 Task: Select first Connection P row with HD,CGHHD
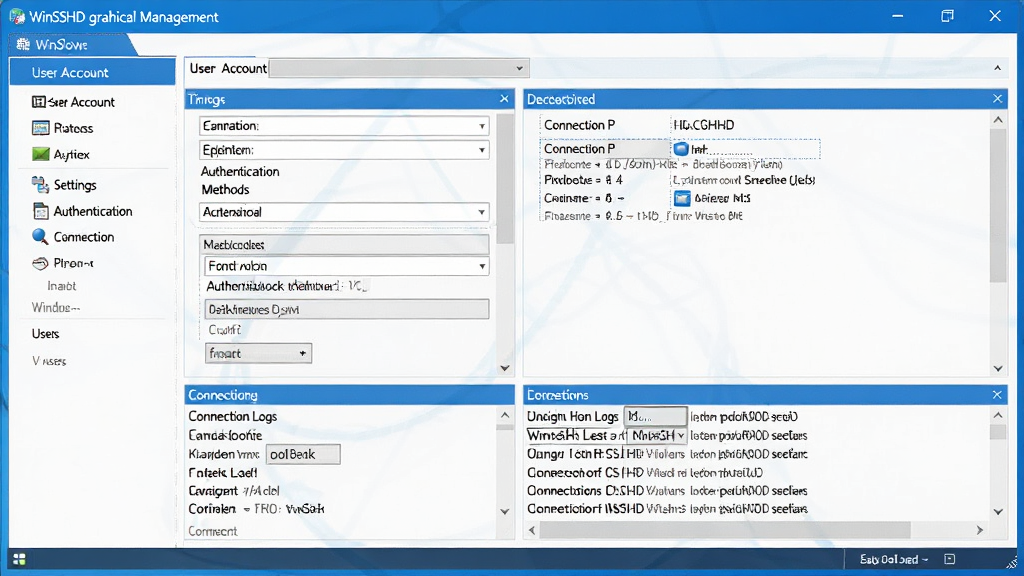(639, 125)
